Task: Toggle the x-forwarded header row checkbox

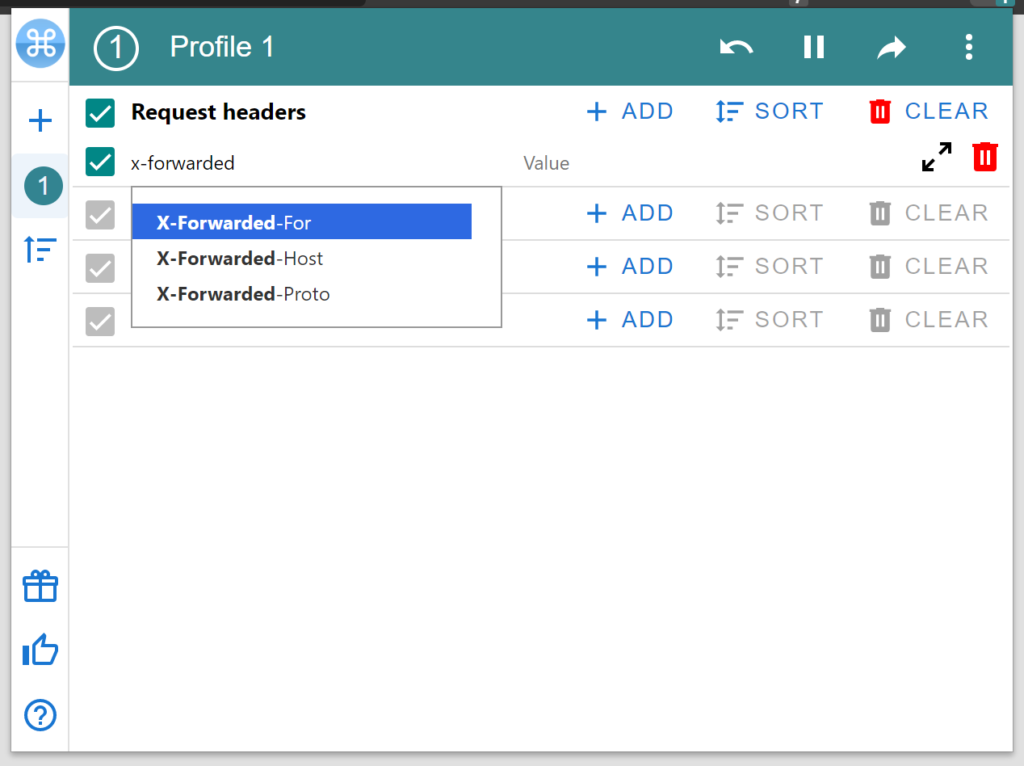Action: point(100,162)
